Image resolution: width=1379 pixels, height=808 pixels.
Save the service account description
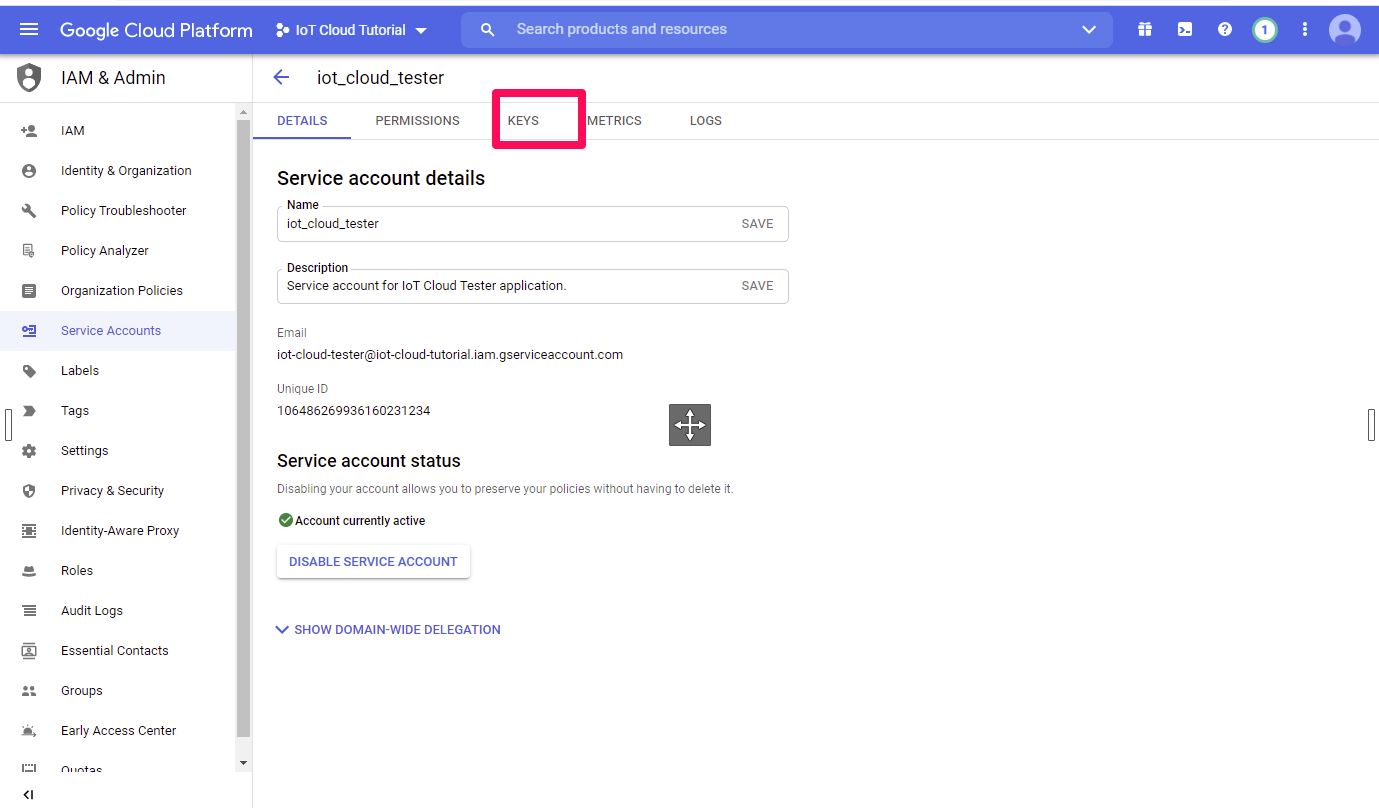[757, 286]
